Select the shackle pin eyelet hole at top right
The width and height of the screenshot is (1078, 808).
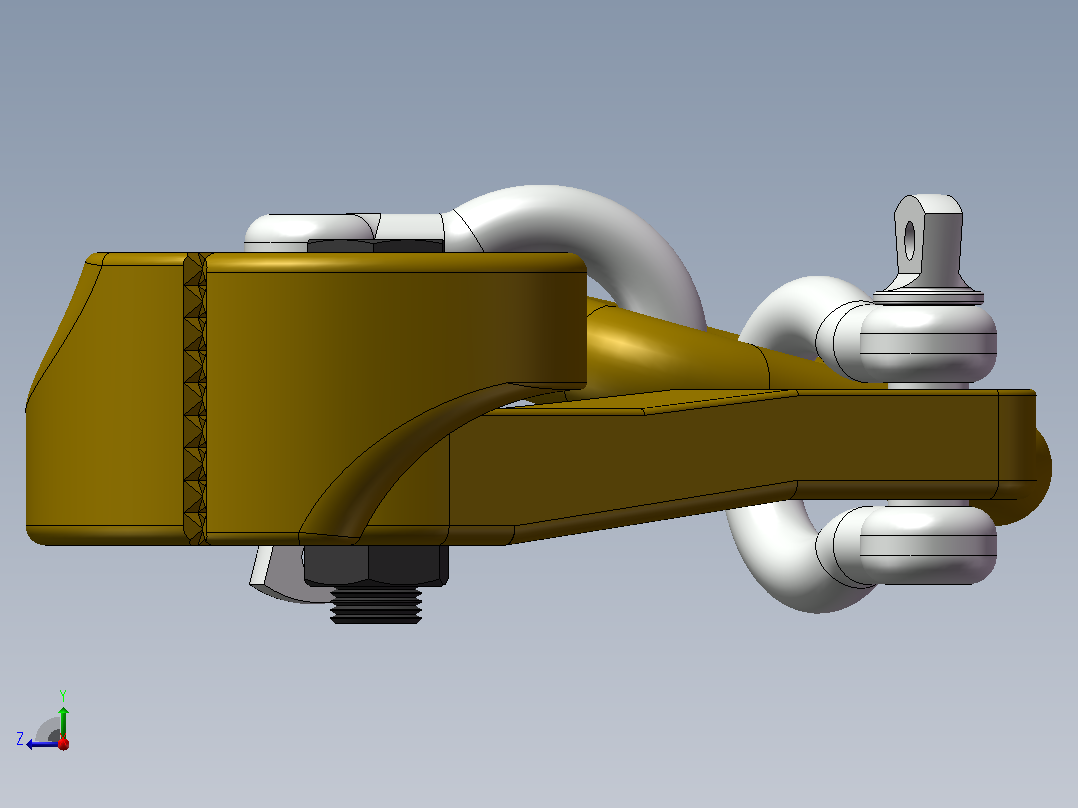click(x=910, y=241)
